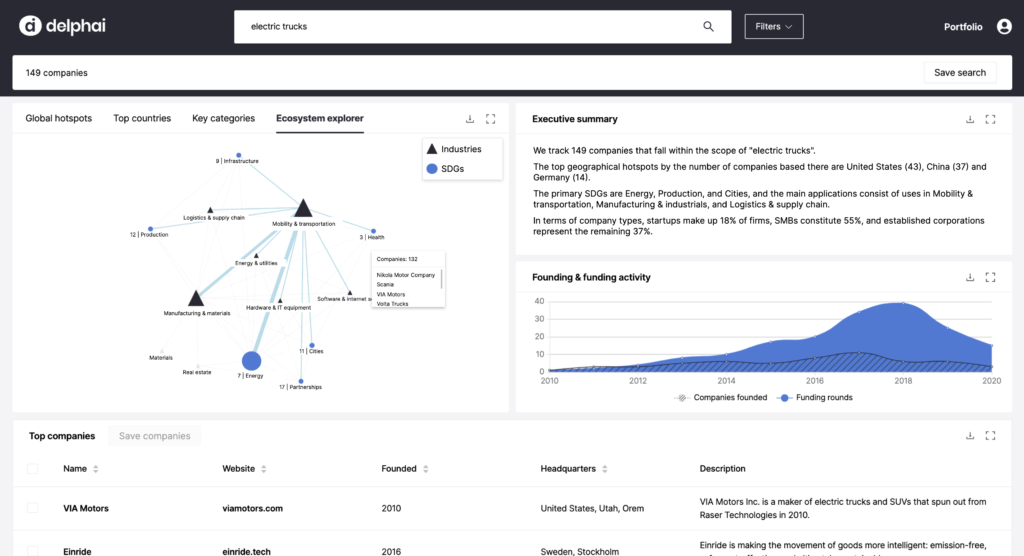This screenshot has height=556, width=1024.
Task: Toggle Funding rounds legend series
Action: 815,397
